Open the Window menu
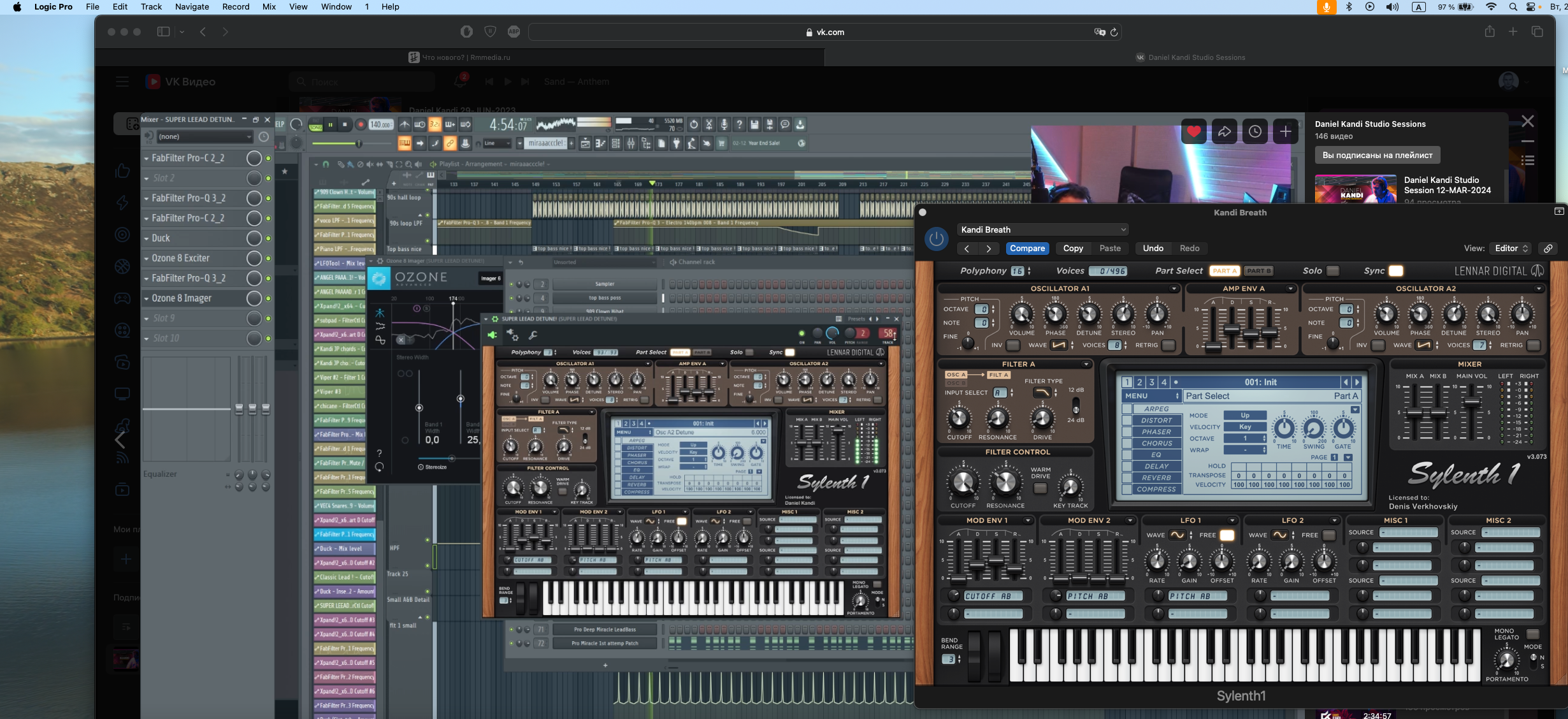Screen dimensions: 1568x719 click(x=336, y=7)
